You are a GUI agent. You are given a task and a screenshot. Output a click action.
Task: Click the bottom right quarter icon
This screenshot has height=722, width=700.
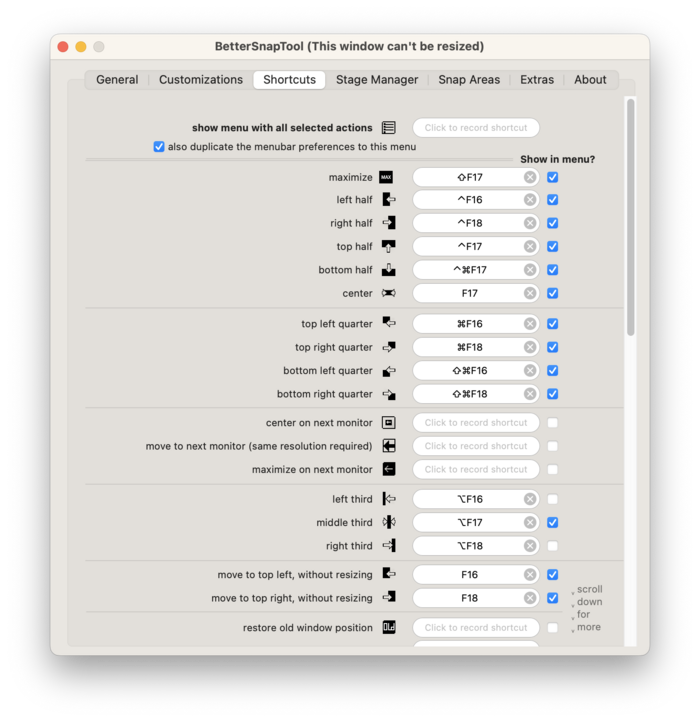pyautogui.click(x=389, y=394)
